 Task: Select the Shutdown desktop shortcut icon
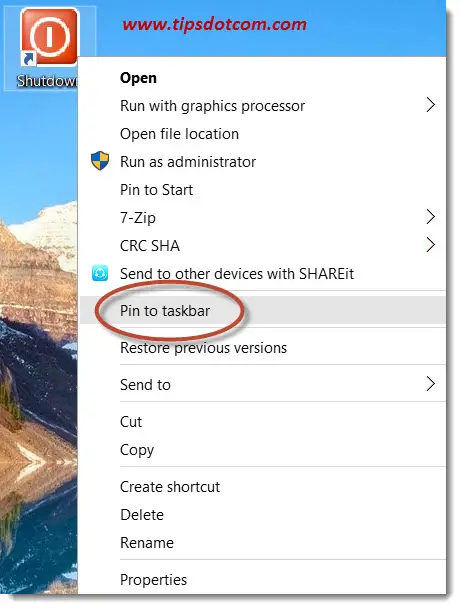(x=49, y=37)
